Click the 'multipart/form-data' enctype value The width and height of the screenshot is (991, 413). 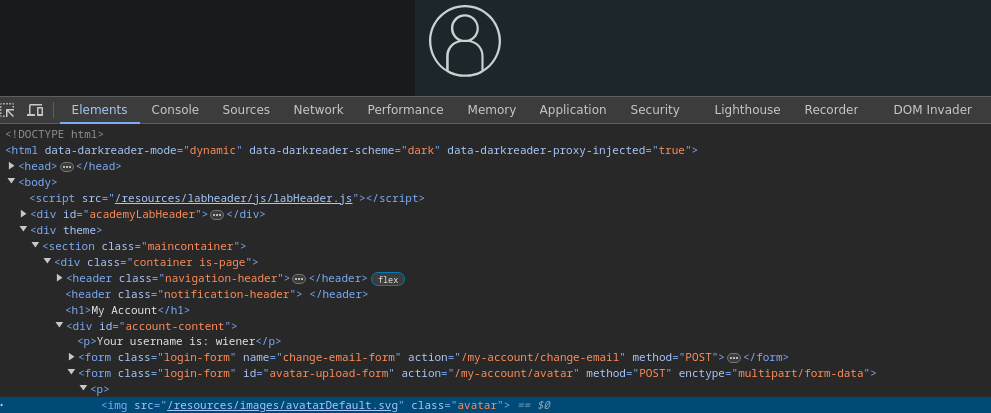[801, 373]
